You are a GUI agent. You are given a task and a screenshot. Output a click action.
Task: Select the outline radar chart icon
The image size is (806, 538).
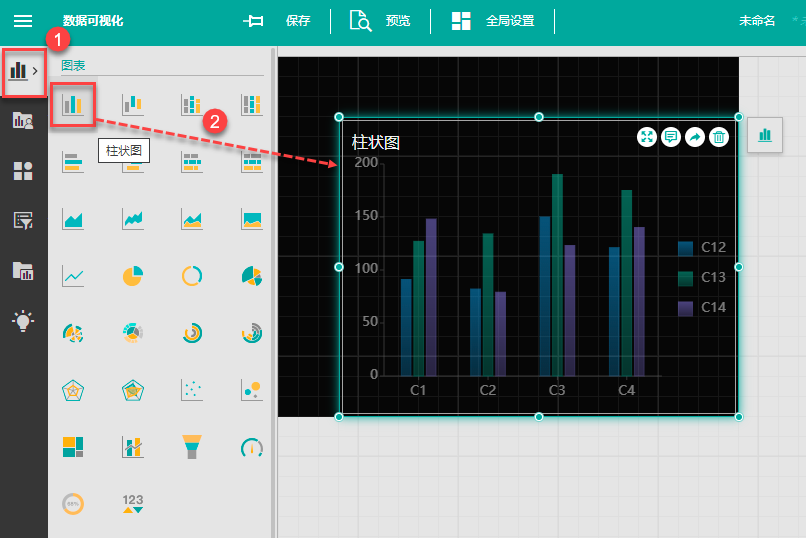[x=72, y=391]
